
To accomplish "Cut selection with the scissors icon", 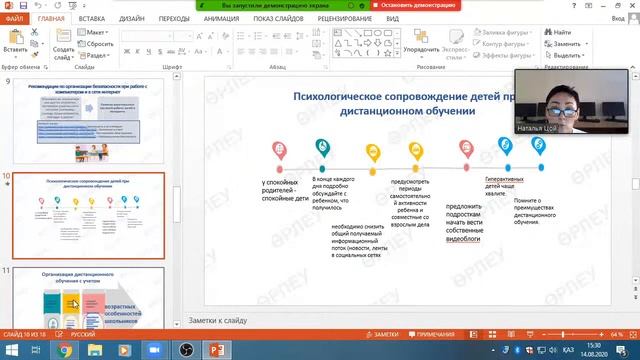I will pos(34,32).
